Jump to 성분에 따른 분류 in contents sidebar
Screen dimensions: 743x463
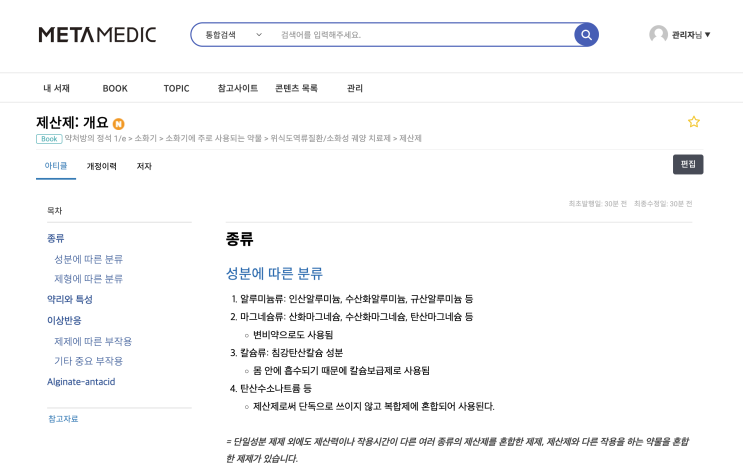click(x=88, y=259)
